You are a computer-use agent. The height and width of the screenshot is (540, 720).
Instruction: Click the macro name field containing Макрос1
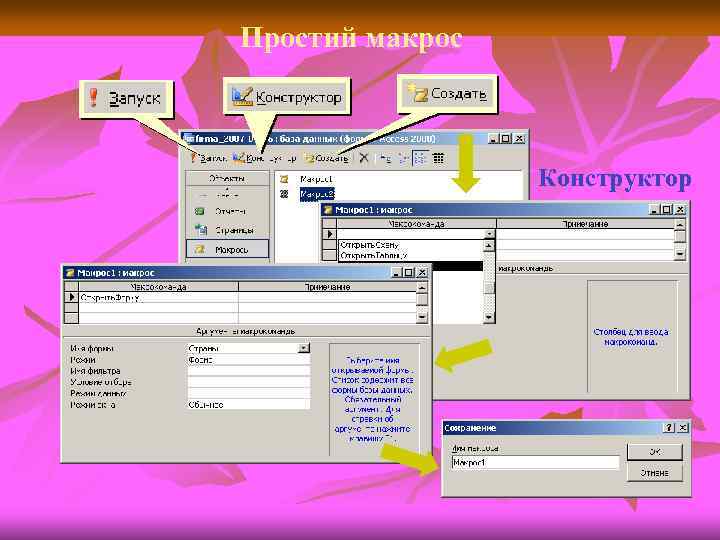pos(535,463)
